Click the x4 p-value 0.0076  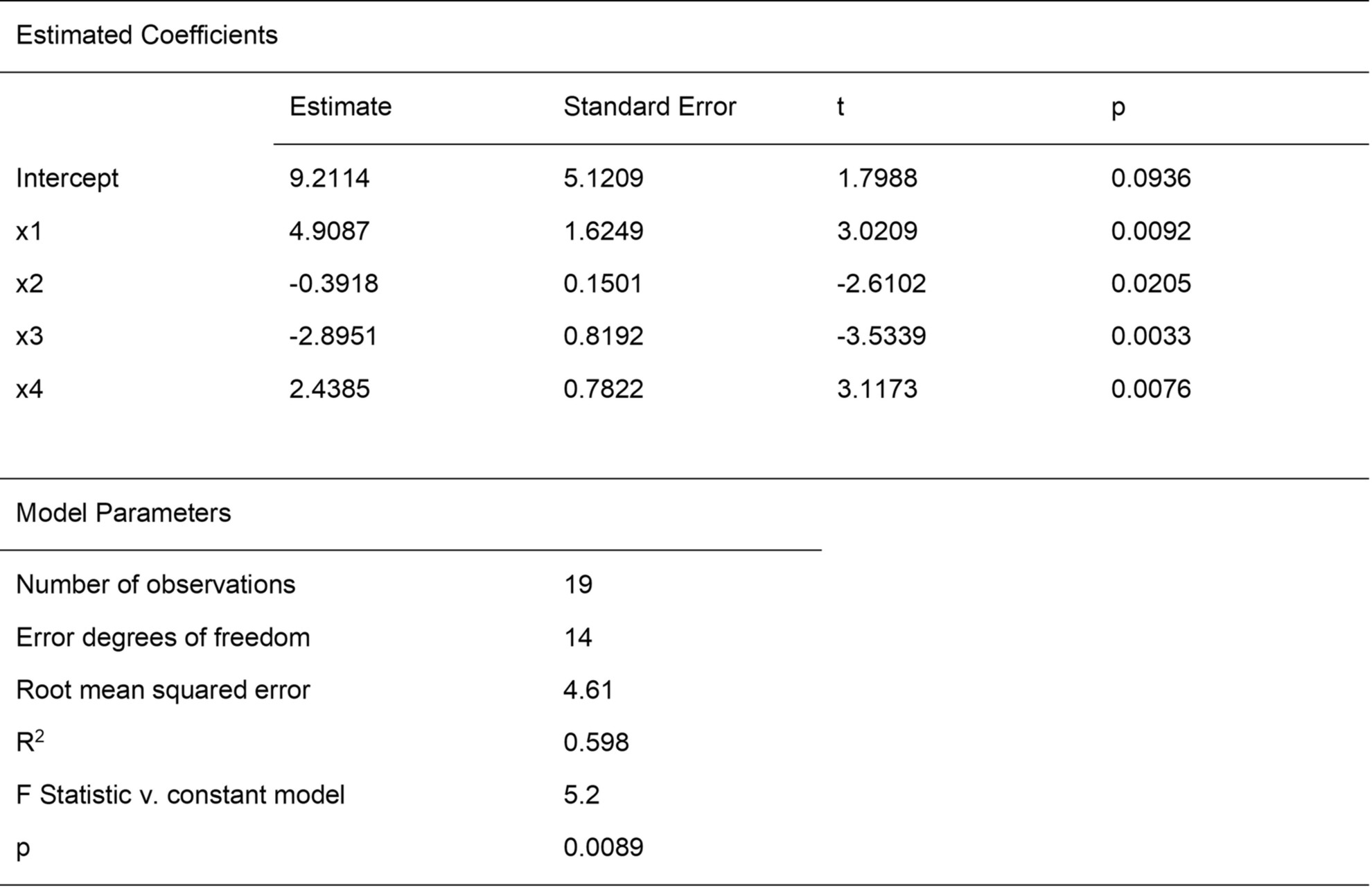[1150, 390]
